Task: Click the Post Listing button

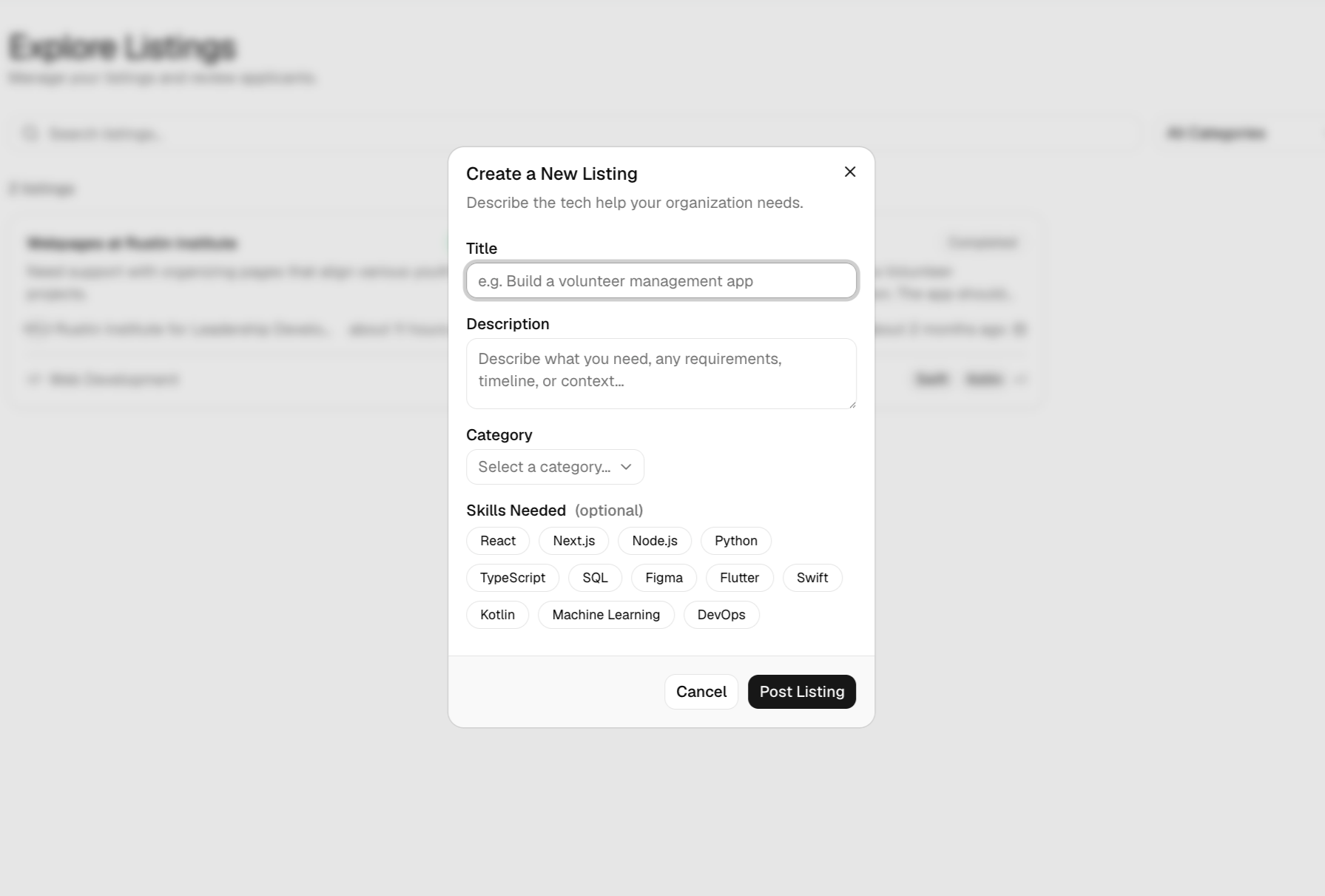Action: click(x=802, y=692)
